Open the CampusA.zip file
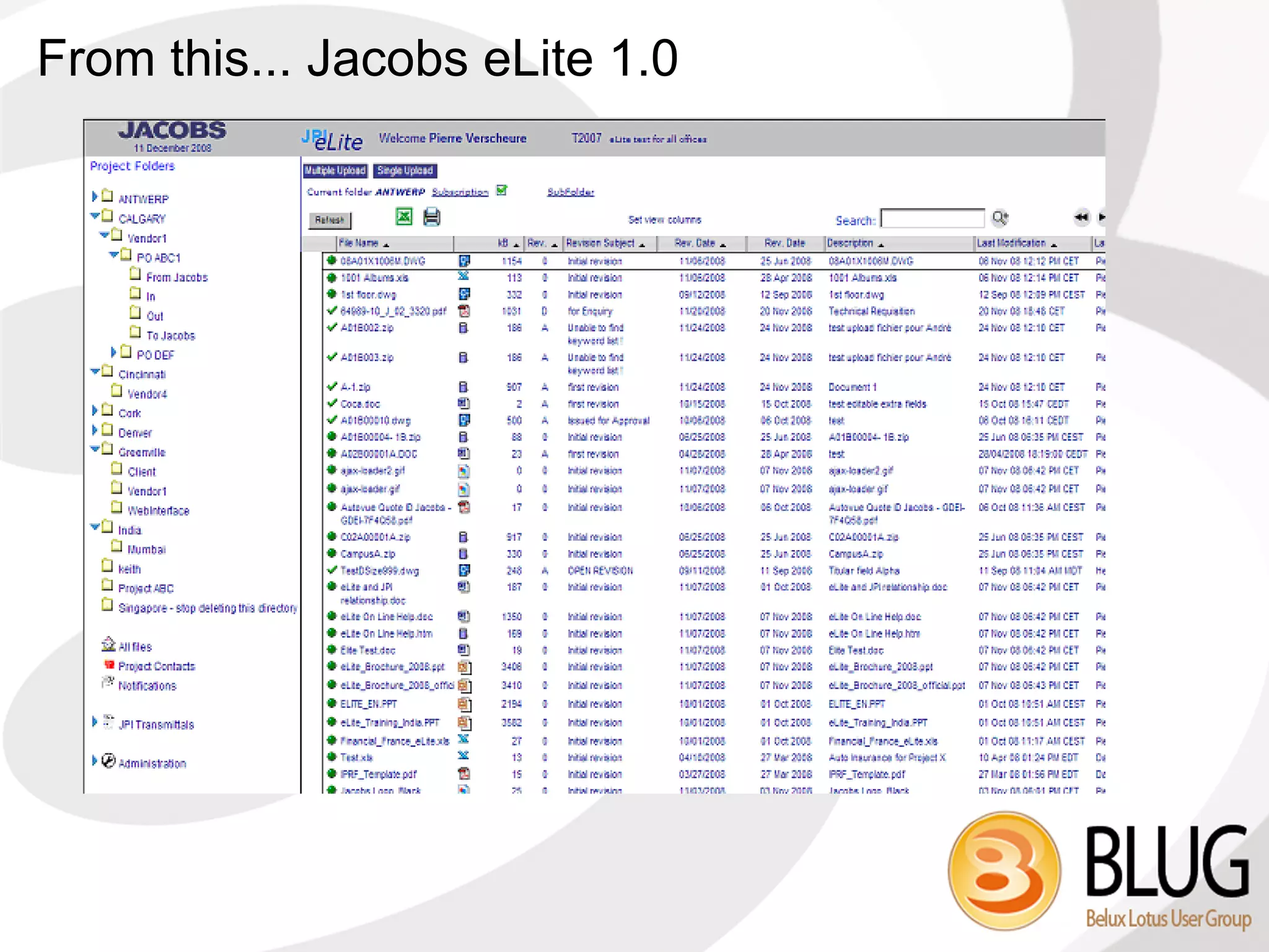Screen dimensions: 1269x952 [x=367, y=554]
